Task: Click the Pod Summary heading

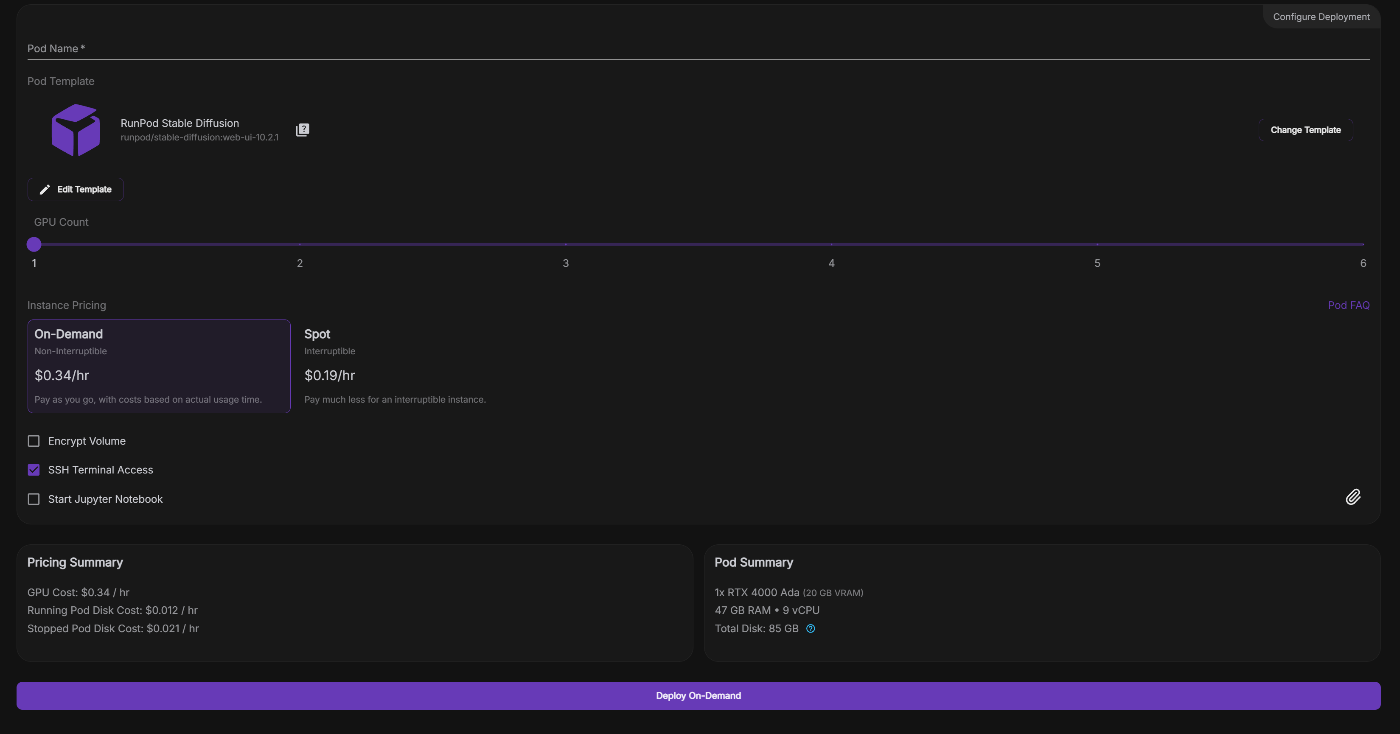Action: (754, 562)
